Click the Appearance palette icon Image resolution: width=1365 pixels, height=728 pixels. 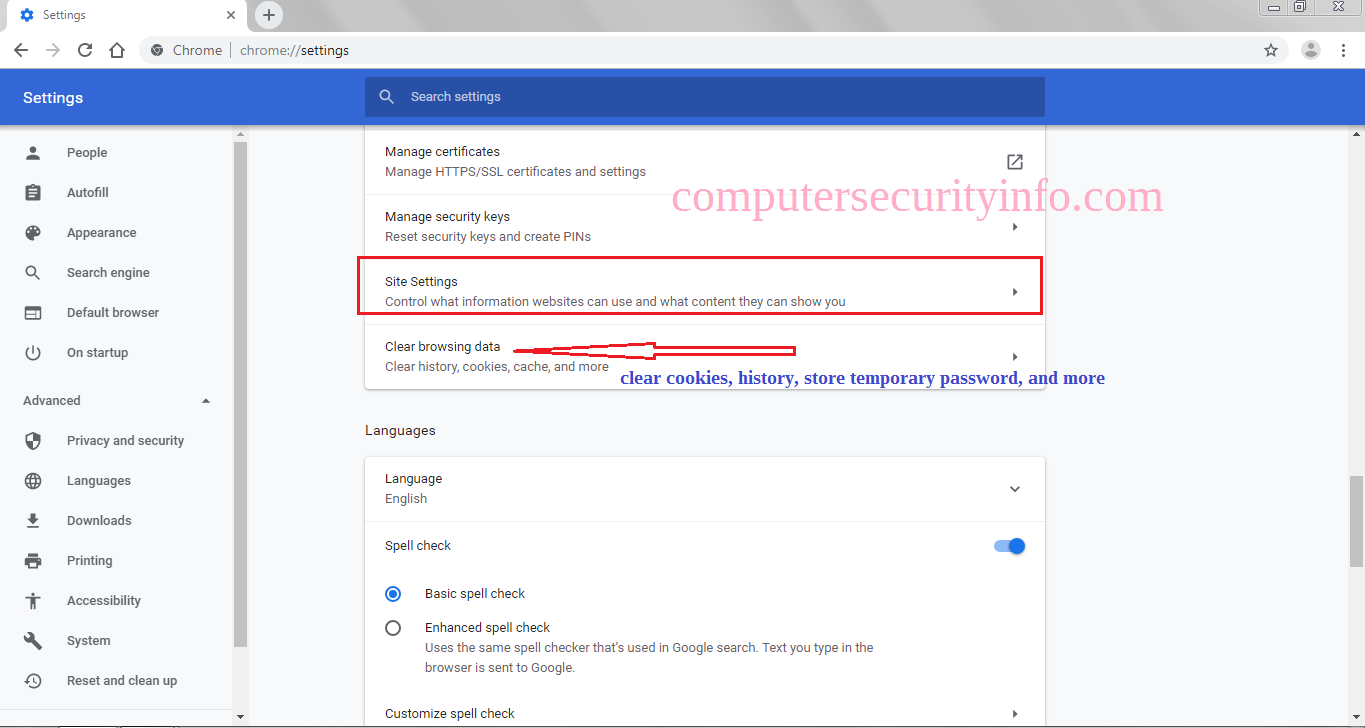(x=33, y=233)
